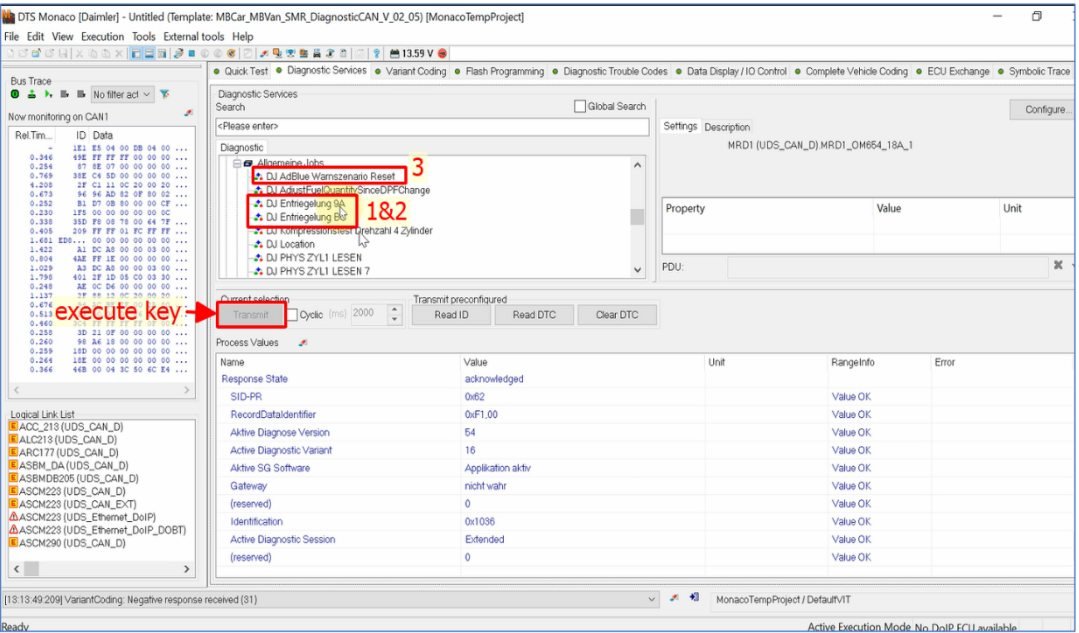Click the help question mark toolbar icon
The image size is (1079, 633).
coord(376,53)
